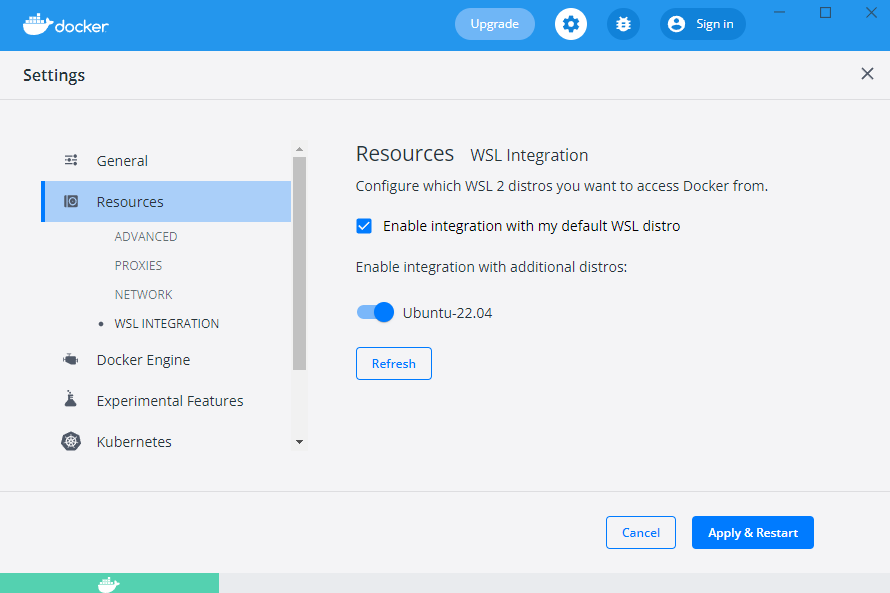Click the Docker Engine icon
The height and width of the screenshot is (593, 890).
pyautogui.click(x=70, y=359)
